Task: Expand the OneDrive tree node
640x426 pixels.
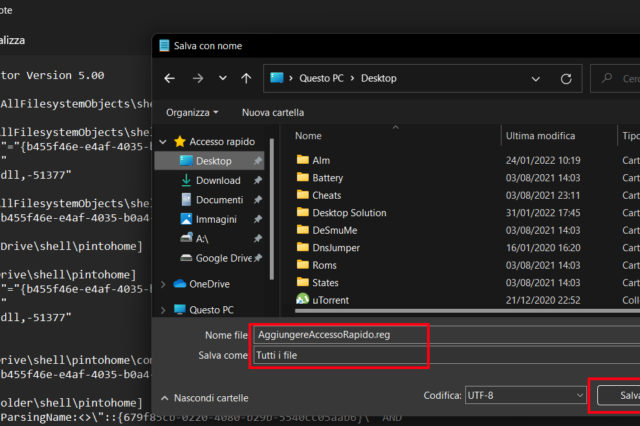Action: [x=165, y=284]
